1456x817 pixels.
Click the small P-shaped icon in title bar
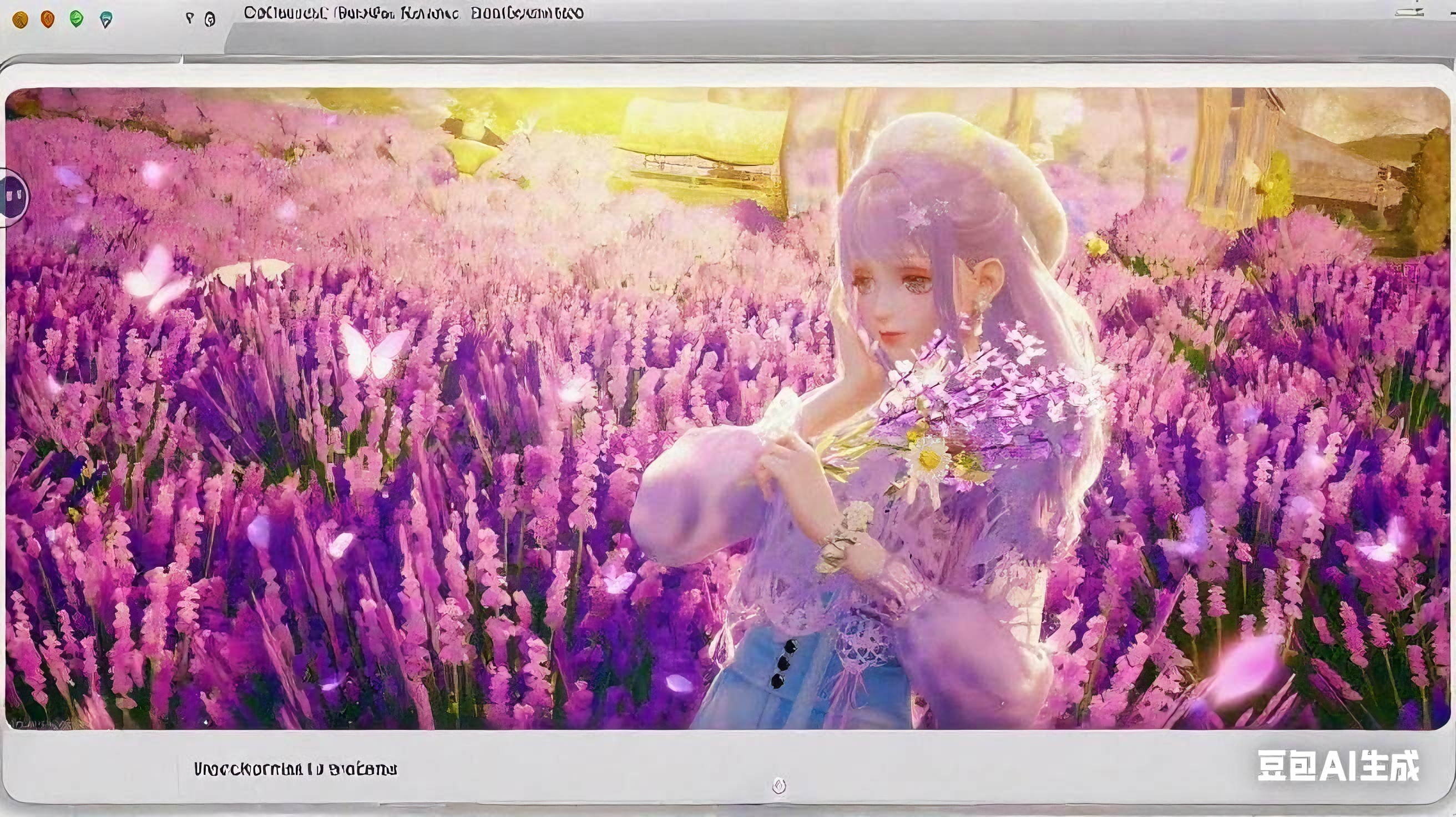(x=190, y=19)
